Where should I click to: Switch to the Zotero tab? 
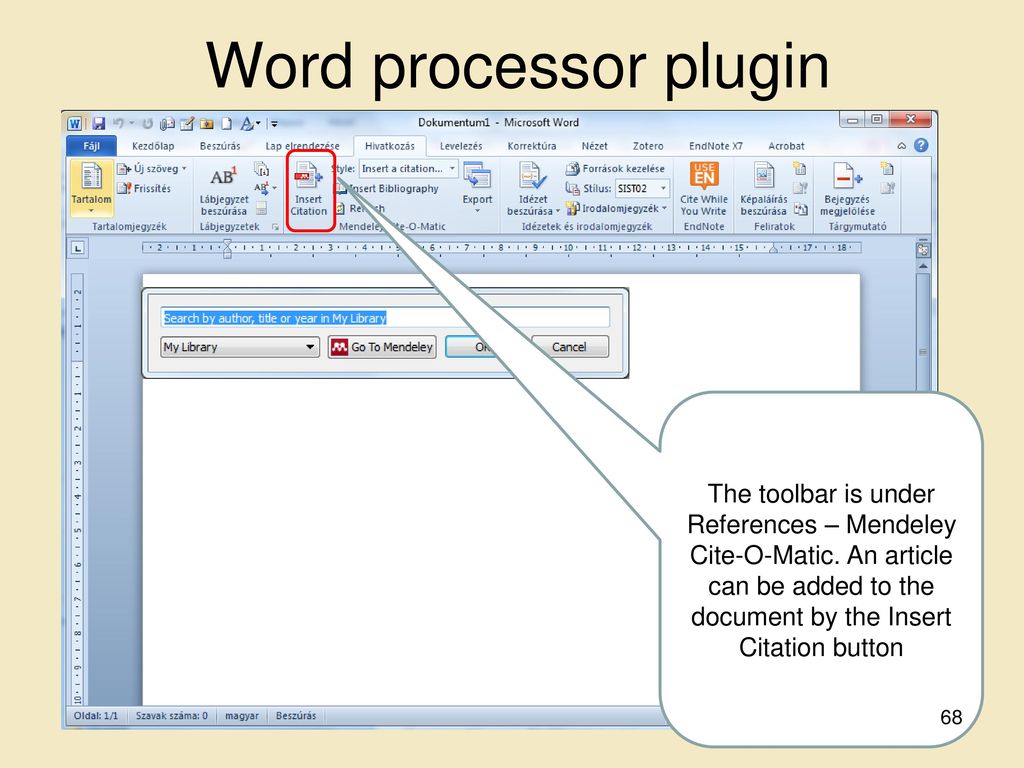(648, 146)
